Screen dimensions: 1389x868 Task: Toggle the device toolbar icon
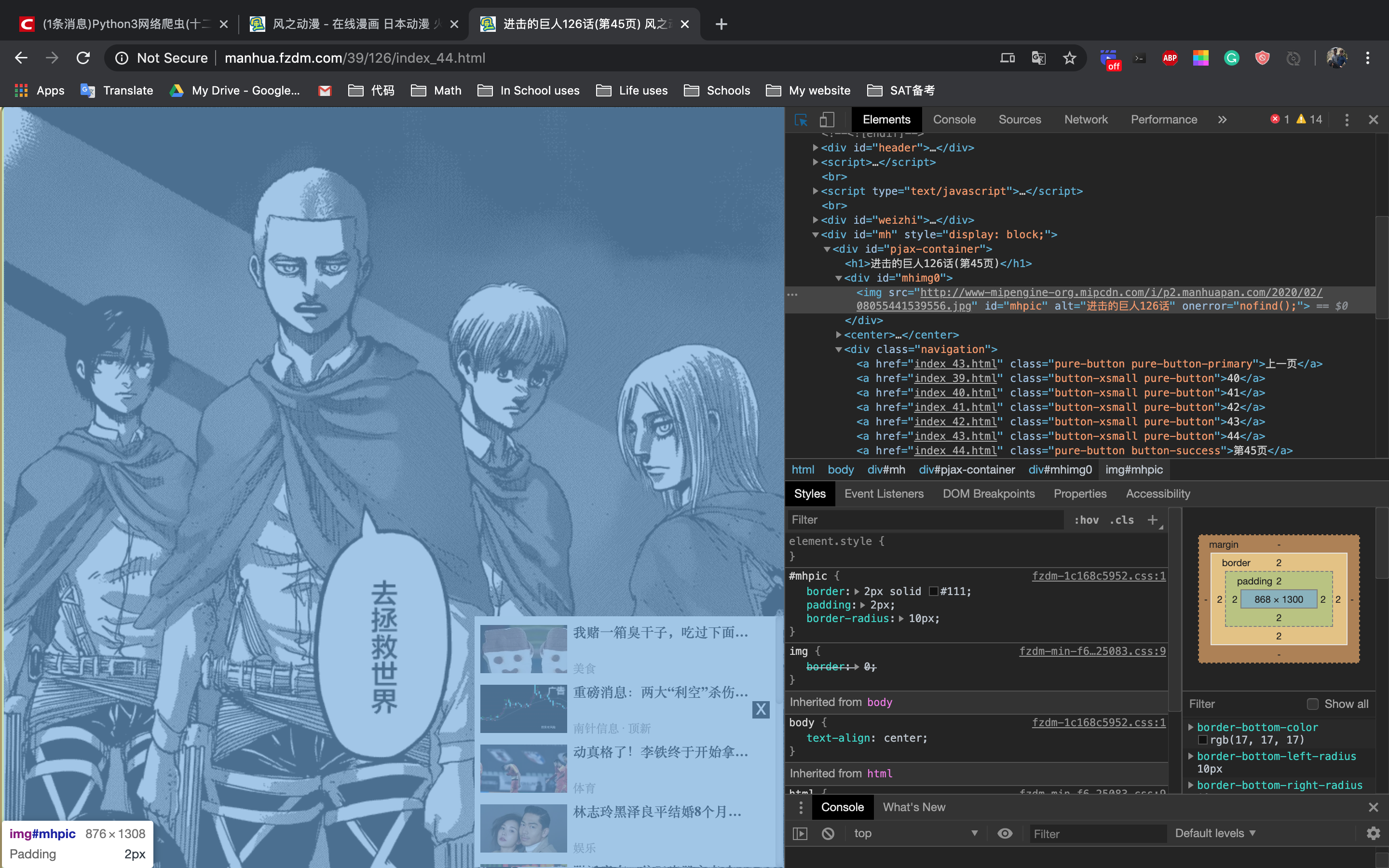[827, 120]
